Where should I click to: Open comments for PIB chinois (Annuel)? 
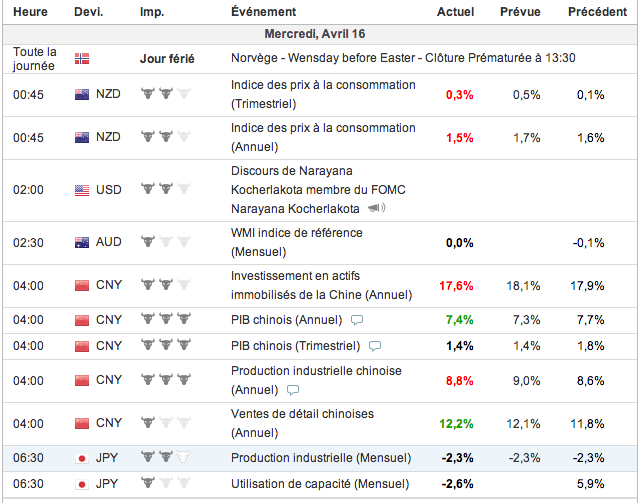pos(357,320)
